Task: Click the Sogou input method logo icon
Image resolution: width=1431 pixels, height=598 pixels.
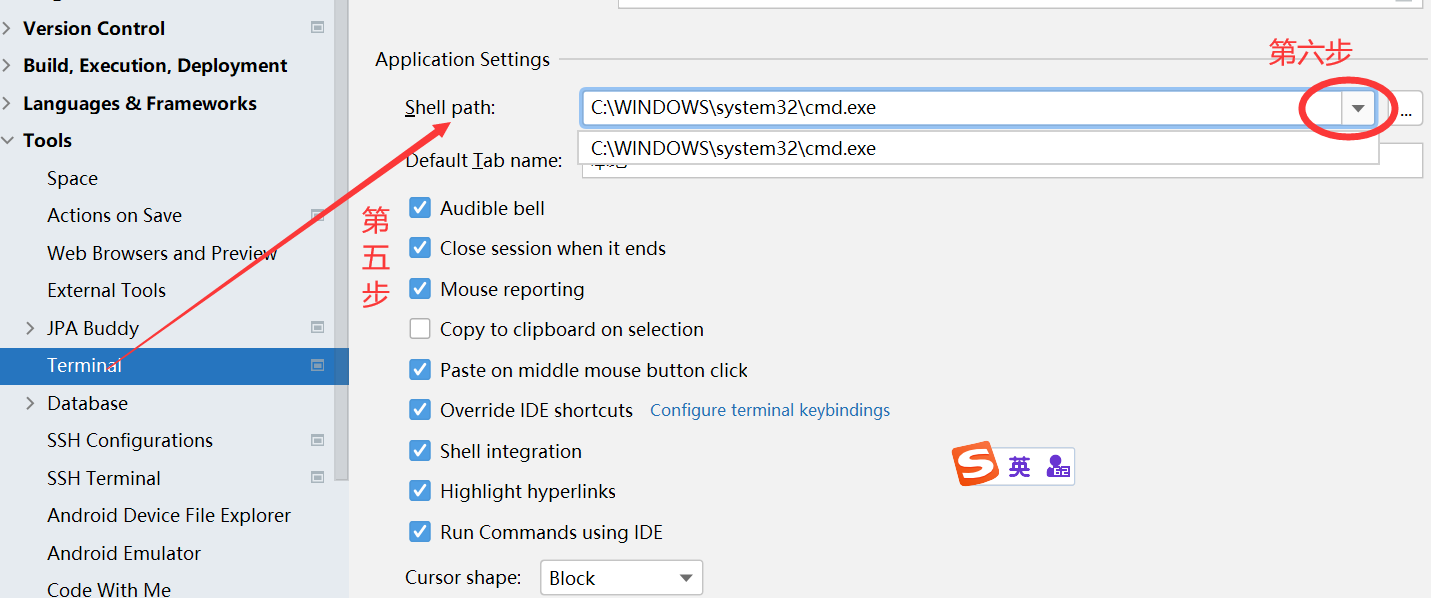Action: point(977,465)
